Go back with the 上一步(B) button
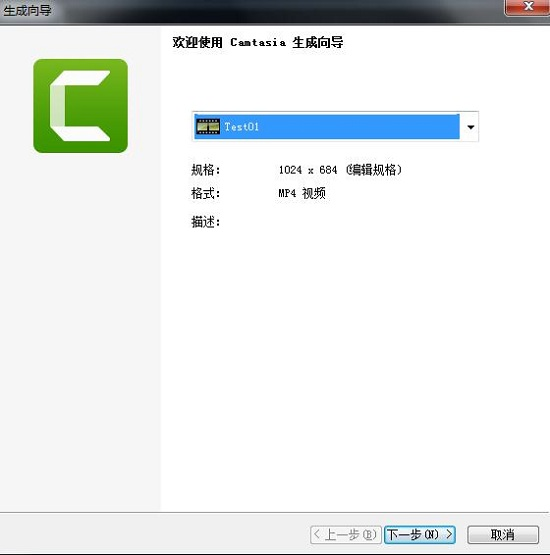Viewport: 550px width, 555px height. point(345,534)
